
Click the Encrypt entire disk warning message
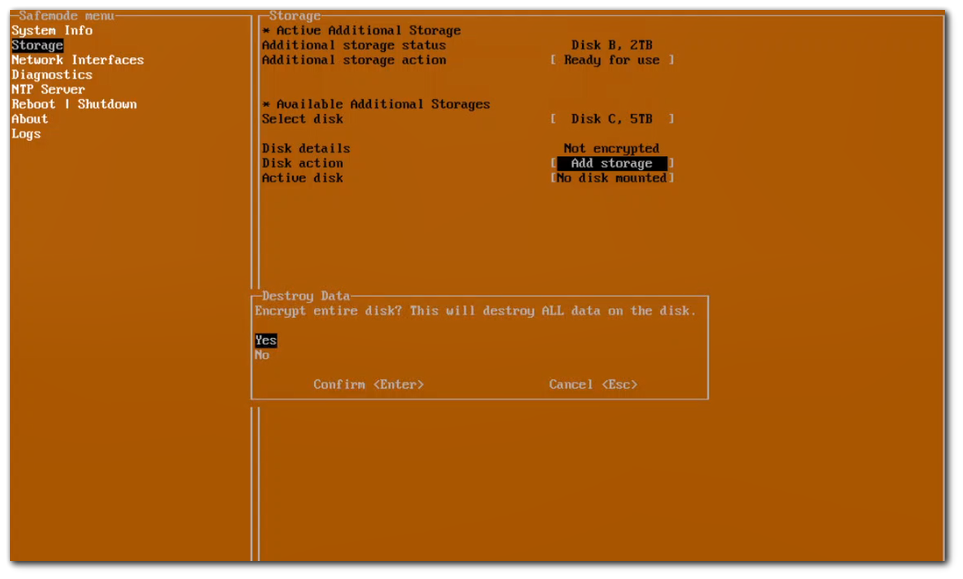pyautogui.click(x=476, y=311)
